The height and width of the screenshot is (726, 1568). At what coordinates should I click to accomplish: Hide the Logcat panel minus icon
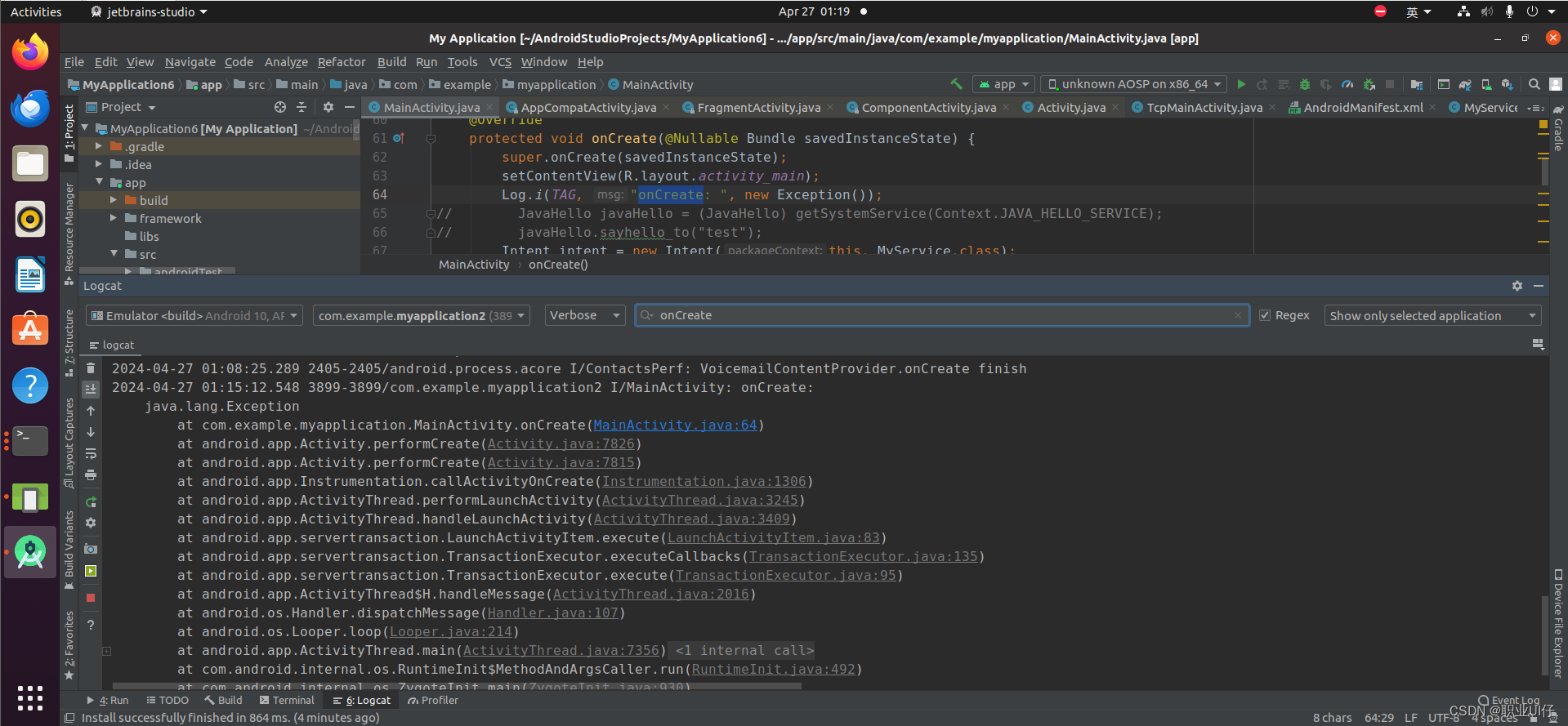tap(1539, 286)
